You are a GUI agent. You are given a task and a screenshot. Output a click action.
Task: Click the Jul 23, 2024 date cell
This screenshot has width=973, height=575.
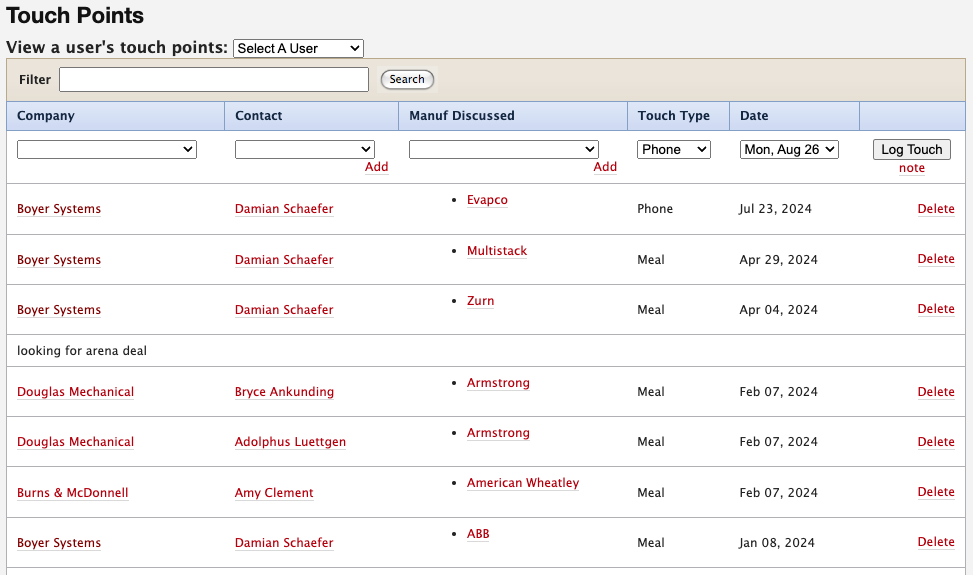coord(775,209)
